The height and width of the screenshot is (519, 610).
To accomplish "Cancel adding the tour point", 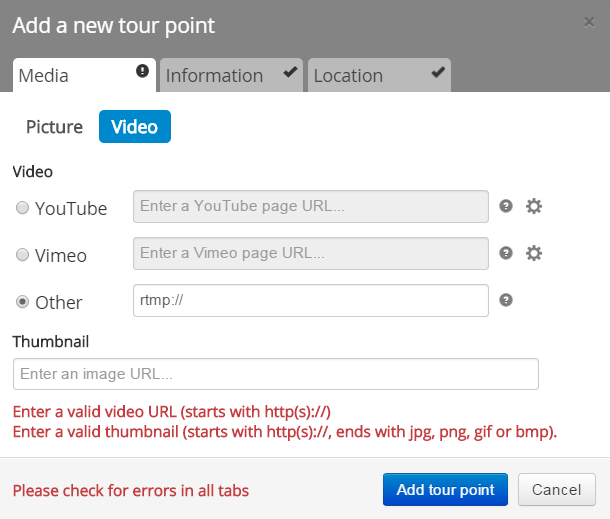I will 557,490.
